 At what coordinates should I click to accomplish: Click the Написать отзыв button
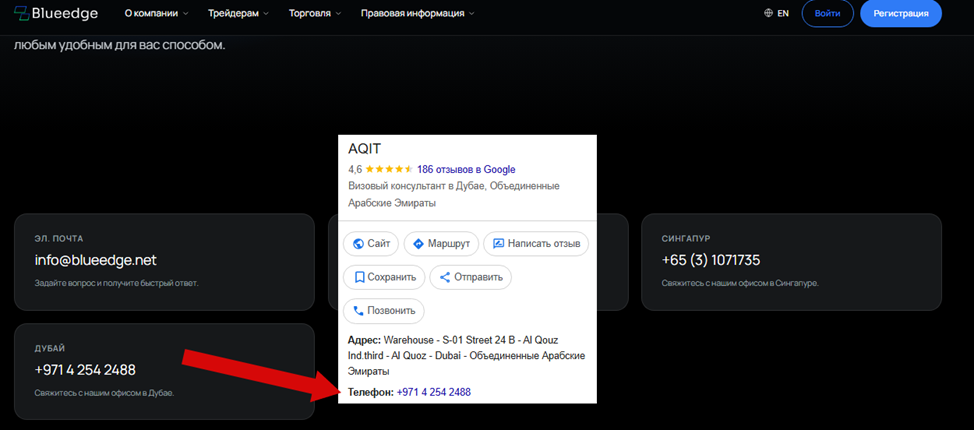(x=536, y=244)
